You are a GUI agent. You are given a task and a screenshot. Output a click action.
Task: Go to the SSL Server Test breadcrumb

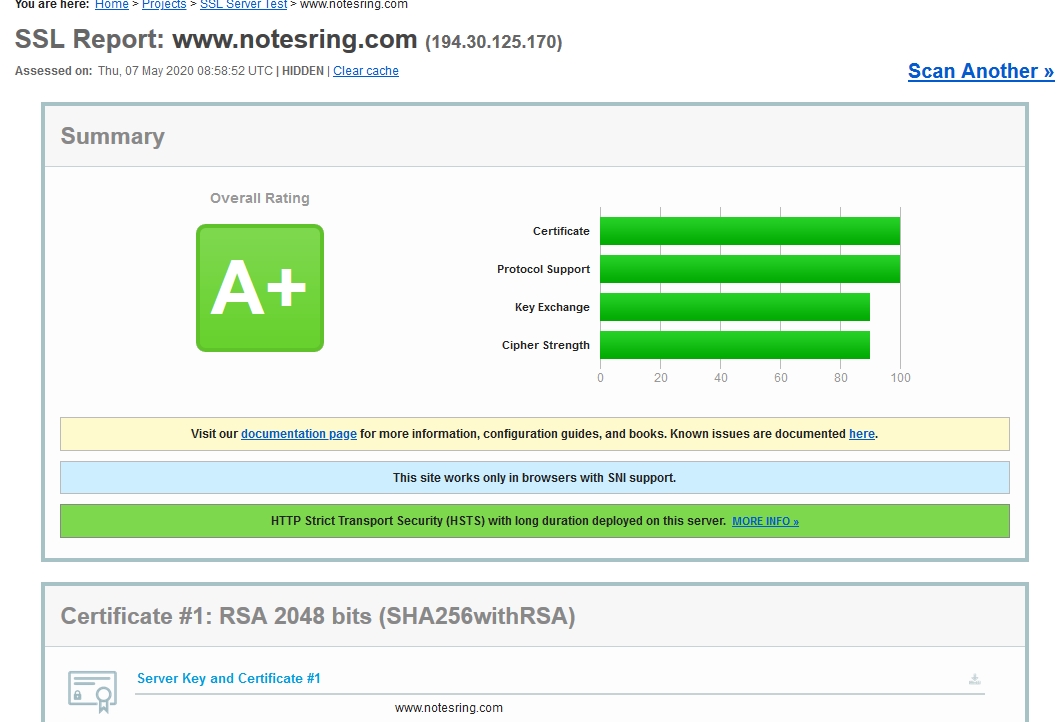point(243,5)
